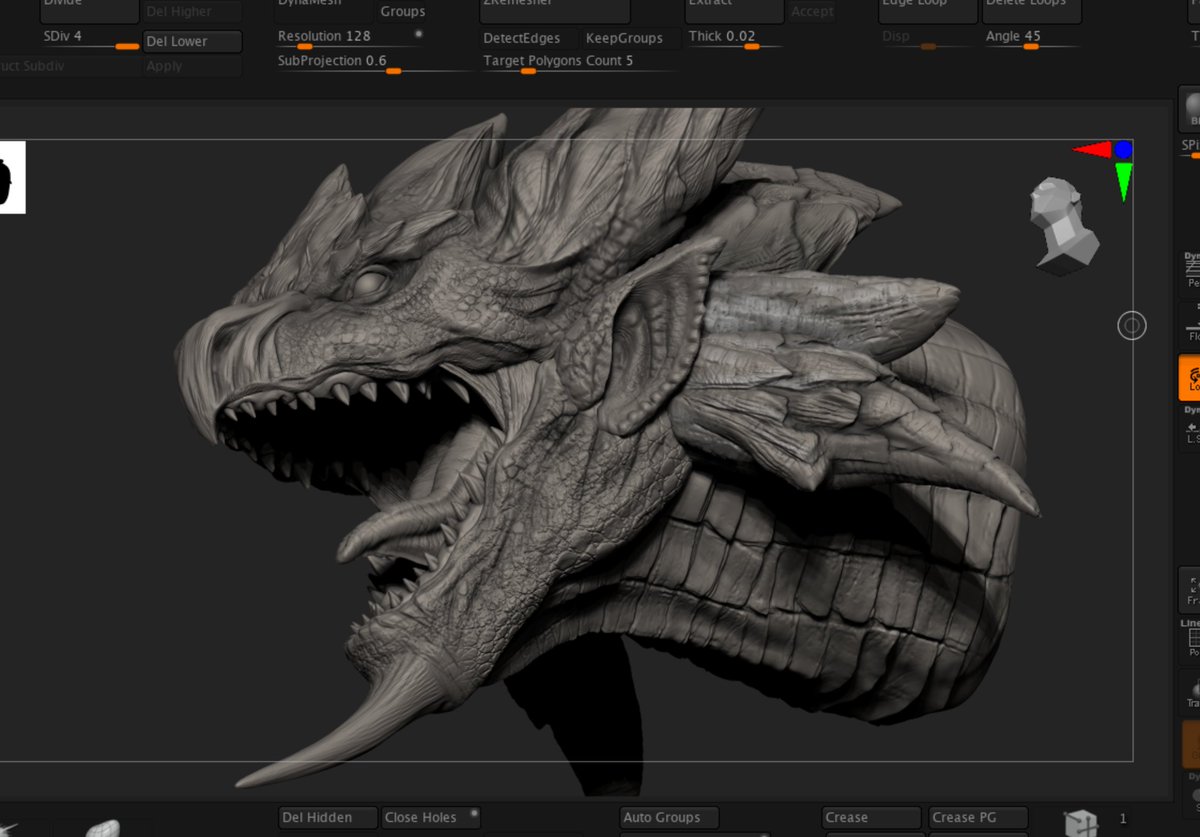Click the greyed-out Accept button
This screenshot has height=837, width=1200.
pyautogui.click(x=812, y=11)
